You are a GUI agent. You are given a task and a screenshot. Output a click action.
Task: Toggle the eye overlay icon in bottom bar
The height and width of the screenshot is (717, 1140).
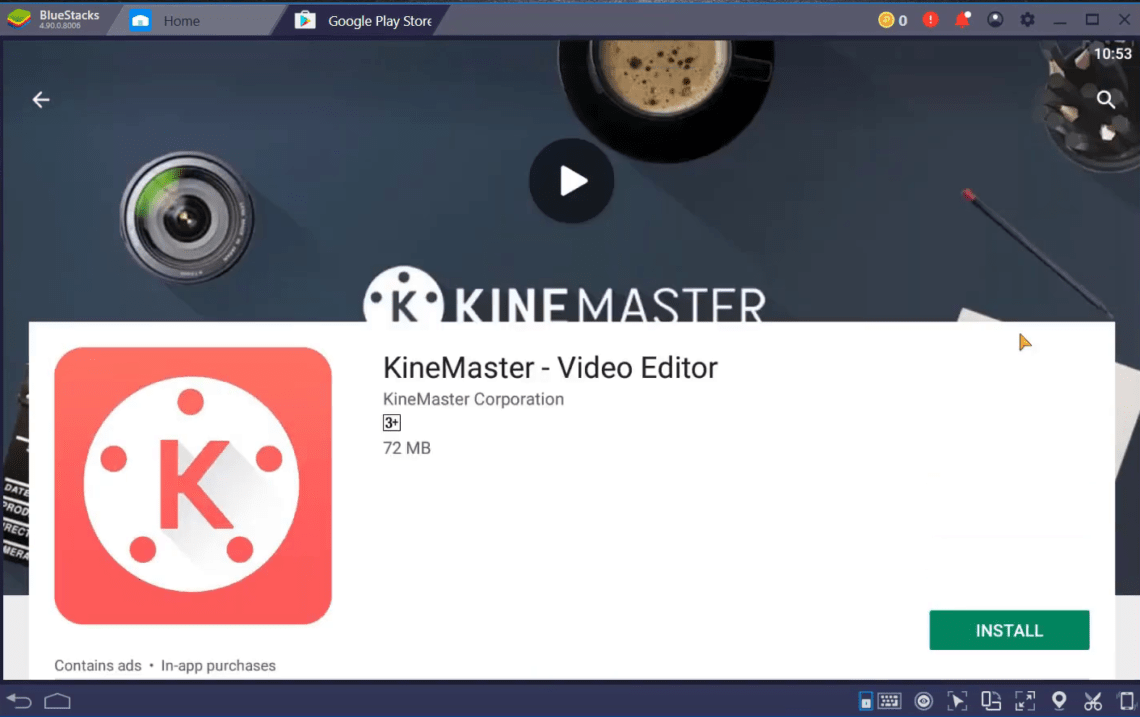923,701
